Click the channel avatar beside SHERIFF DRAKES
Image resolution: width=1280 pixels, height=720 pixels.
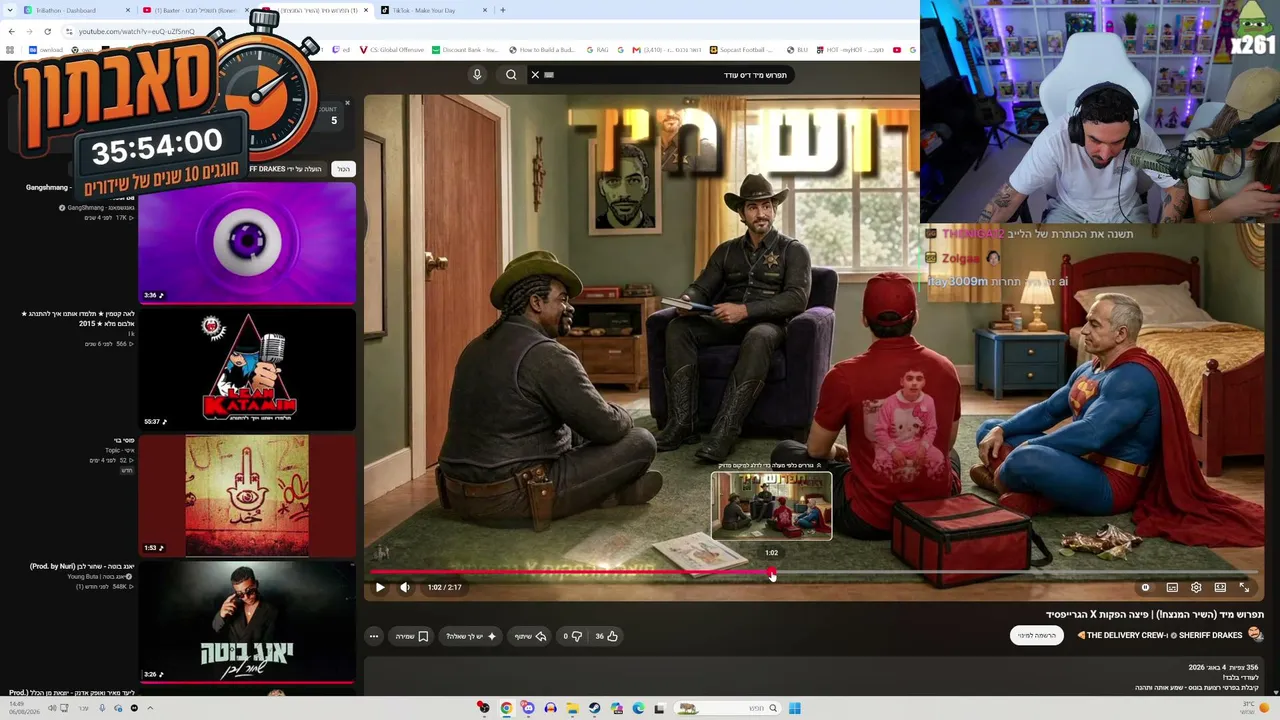[1257, 635]
